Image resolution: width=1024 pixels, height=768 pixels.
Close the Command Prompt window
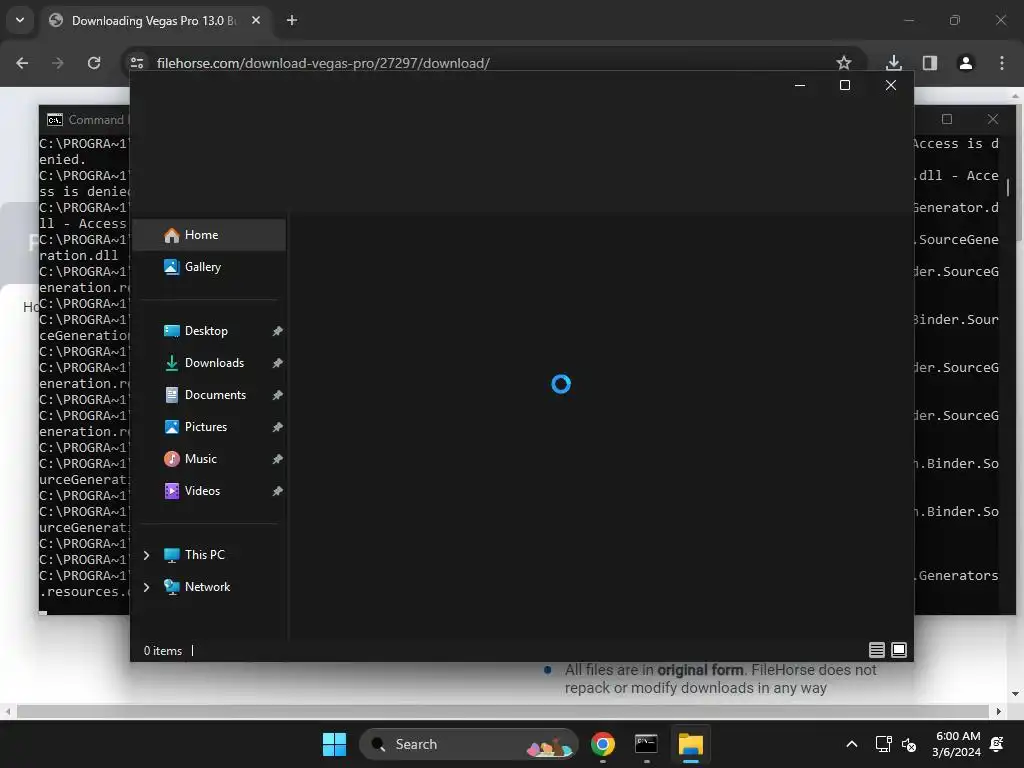(993, 120)
